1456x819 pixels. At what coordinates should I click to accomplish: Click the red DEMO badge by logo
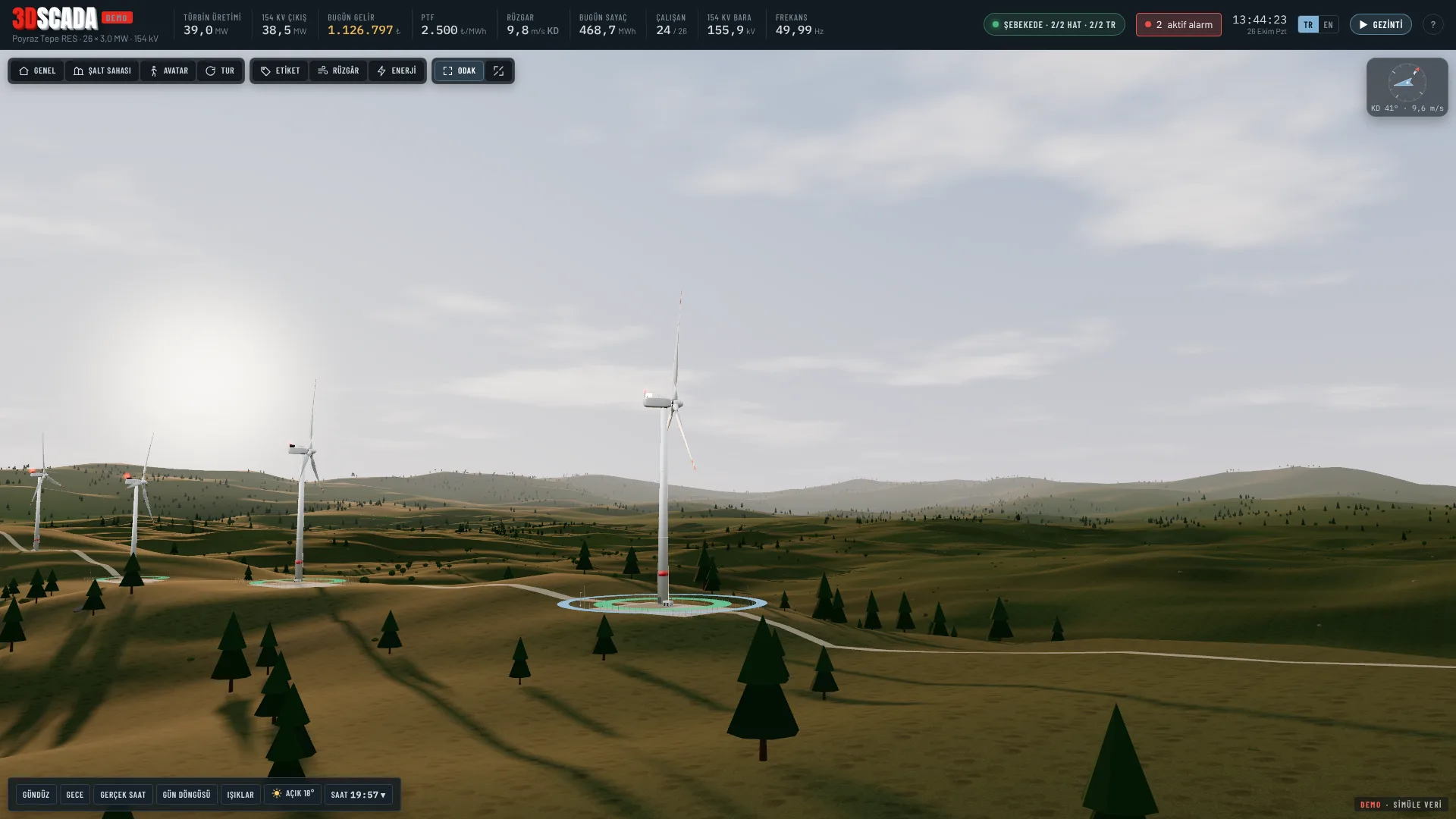(117, 17)
